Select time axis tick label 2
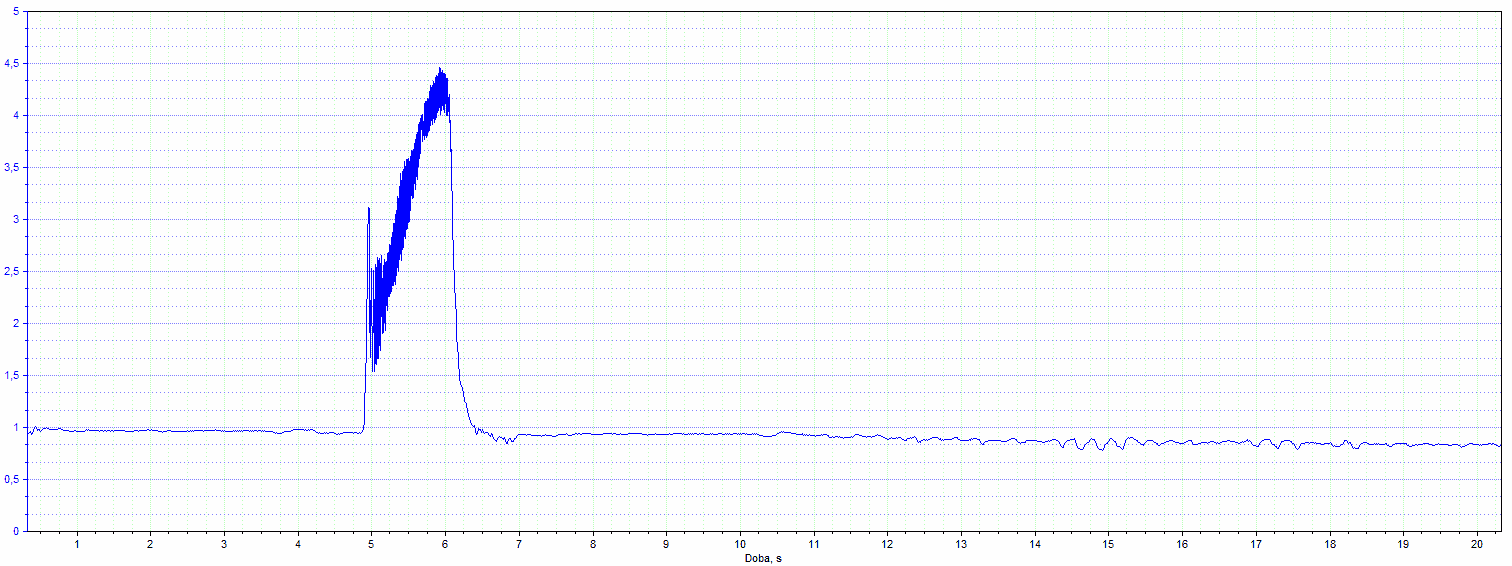The image size is (1512, 566). pos(150,545)
